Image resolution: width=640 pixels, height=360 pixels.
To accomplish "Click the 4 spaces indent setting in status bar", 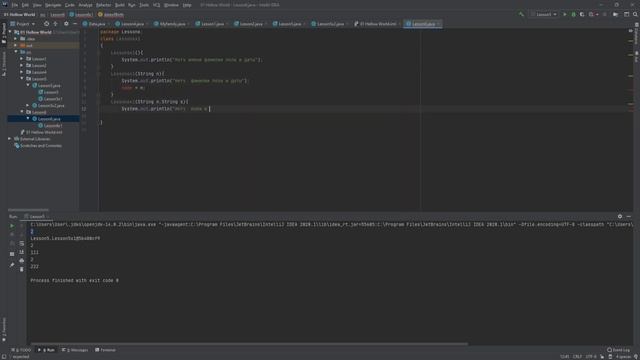I will tap(623, 356).
